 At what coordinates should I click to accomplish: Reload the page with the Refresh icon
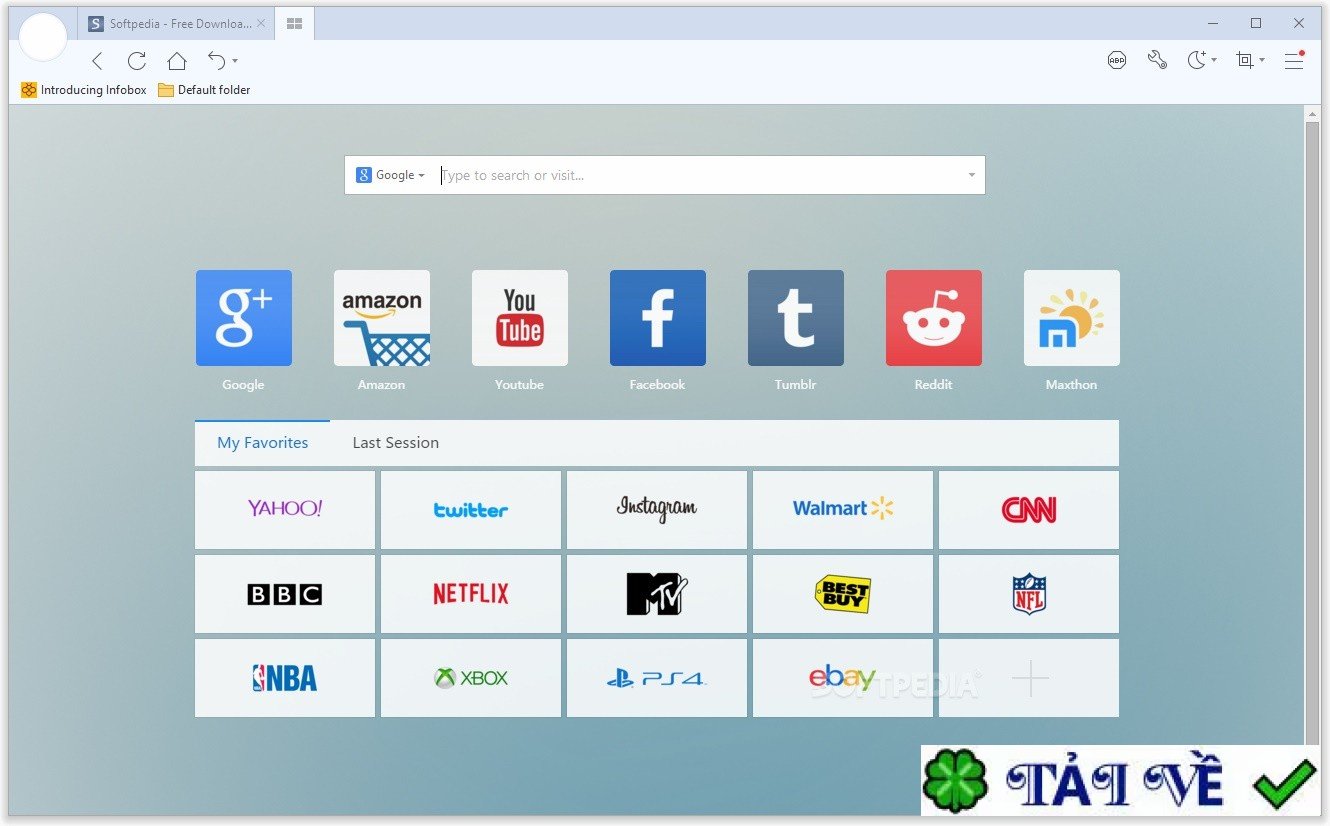(137, 61)
